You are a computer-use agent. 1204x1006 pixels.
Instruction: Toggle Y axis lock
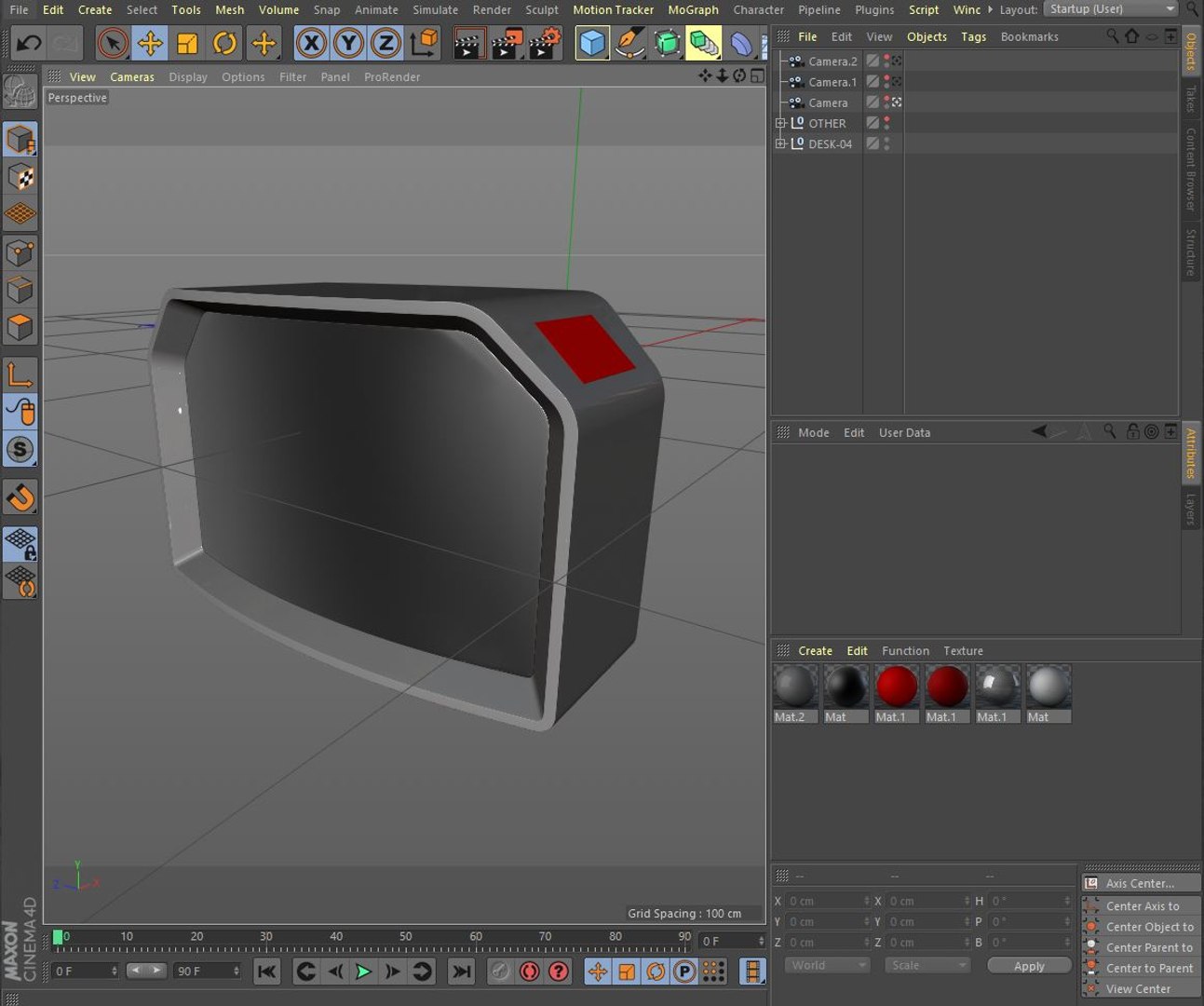point(348,43)
